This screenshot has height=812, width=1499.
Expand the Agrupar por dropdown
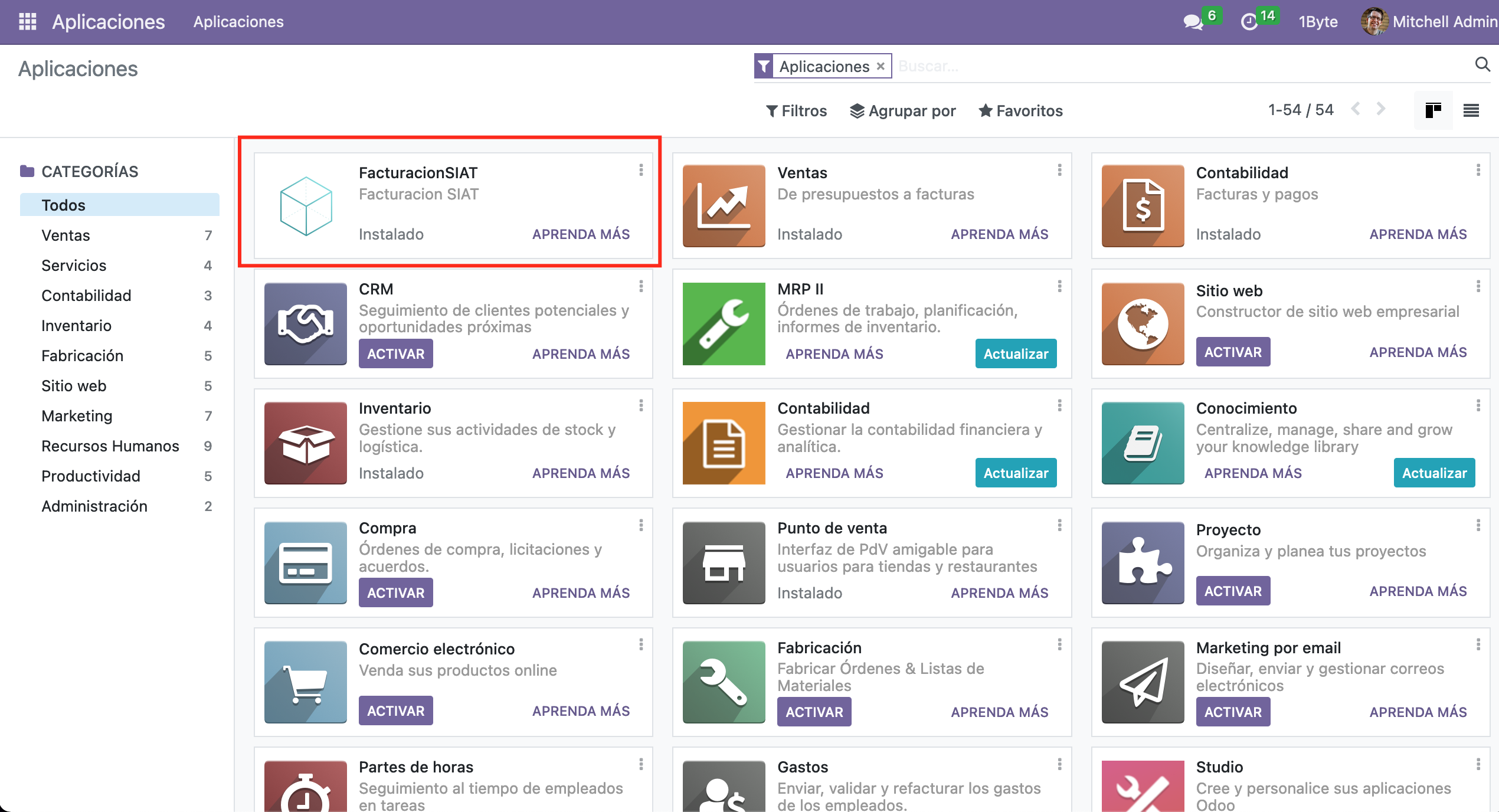click(x=903, y=111)
